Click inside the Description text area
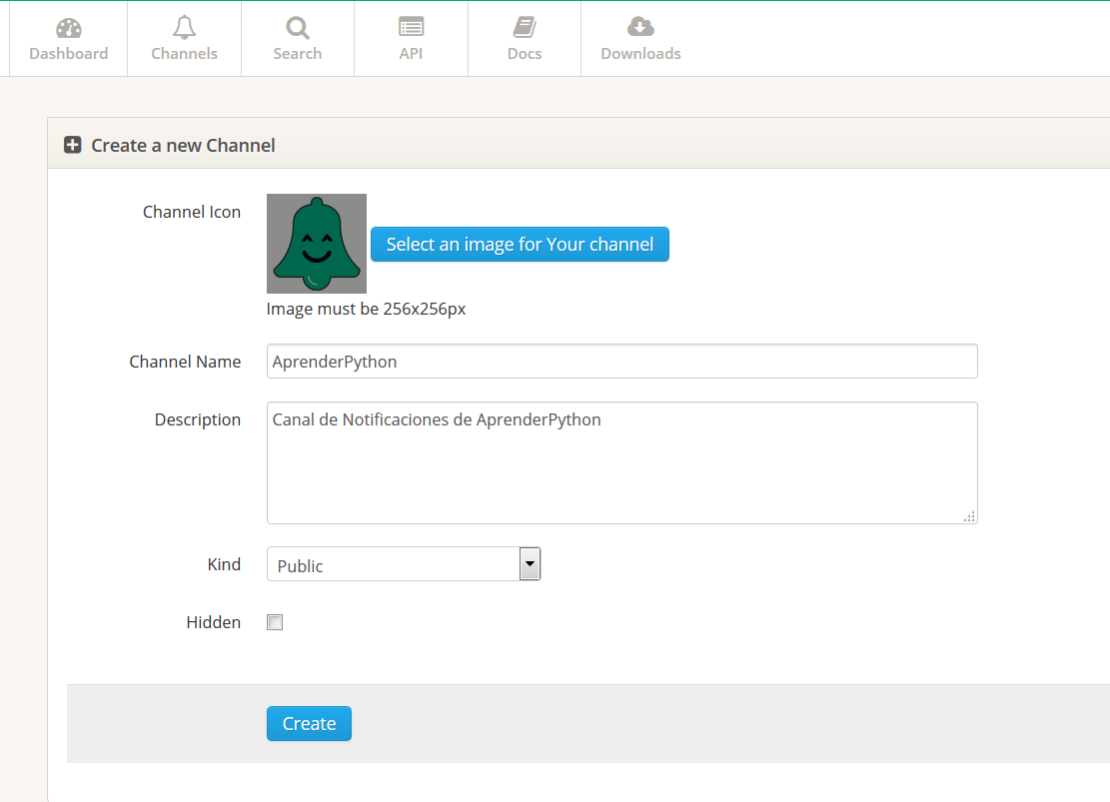The image size is (1110, 802). click(x=622, y=463)
